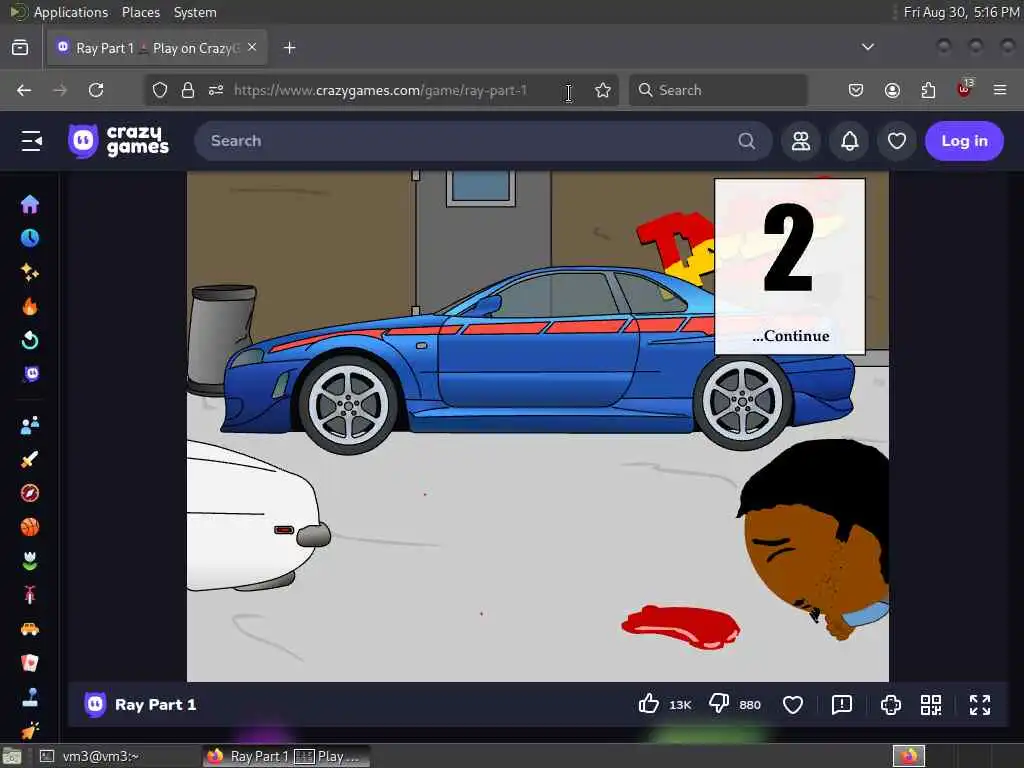Go back to the previous page
The image size is (1024, 768).
click(x=24, y=90)
